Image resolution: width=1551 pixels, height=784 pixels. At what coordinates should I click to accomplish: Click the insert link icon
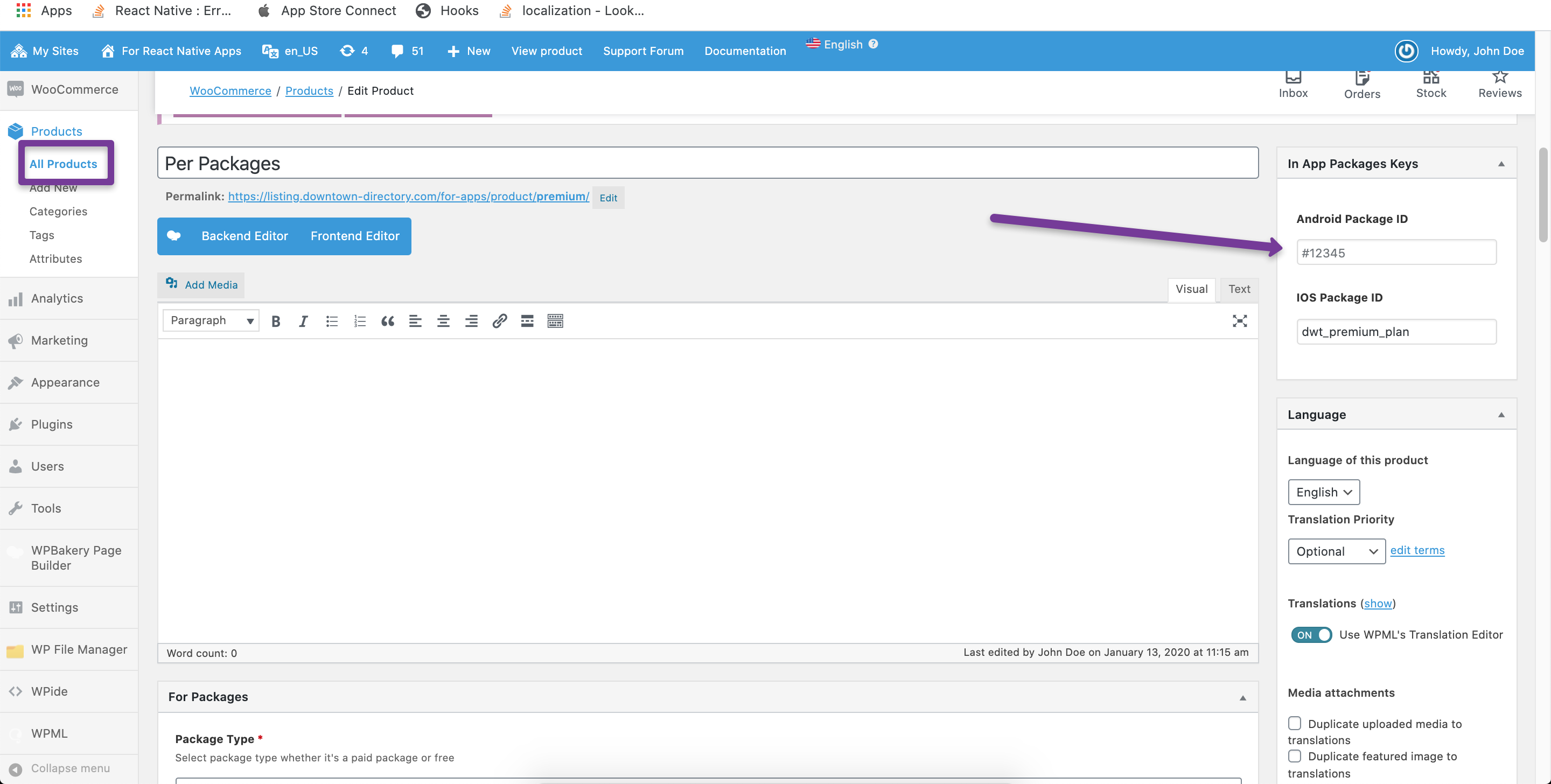pos(499,321)
